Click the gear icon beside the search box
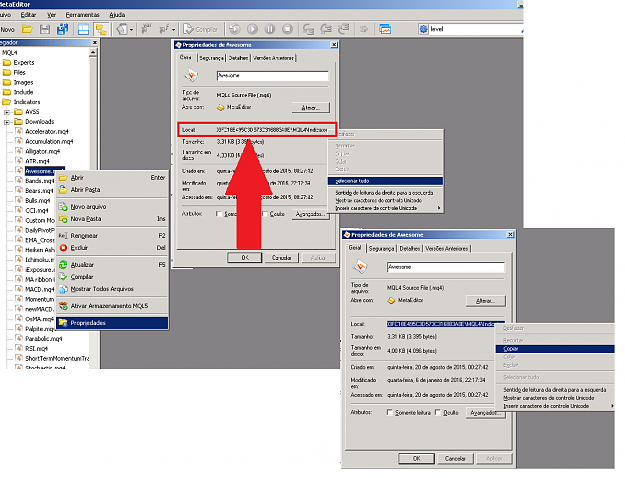 (x=423, y=29)
